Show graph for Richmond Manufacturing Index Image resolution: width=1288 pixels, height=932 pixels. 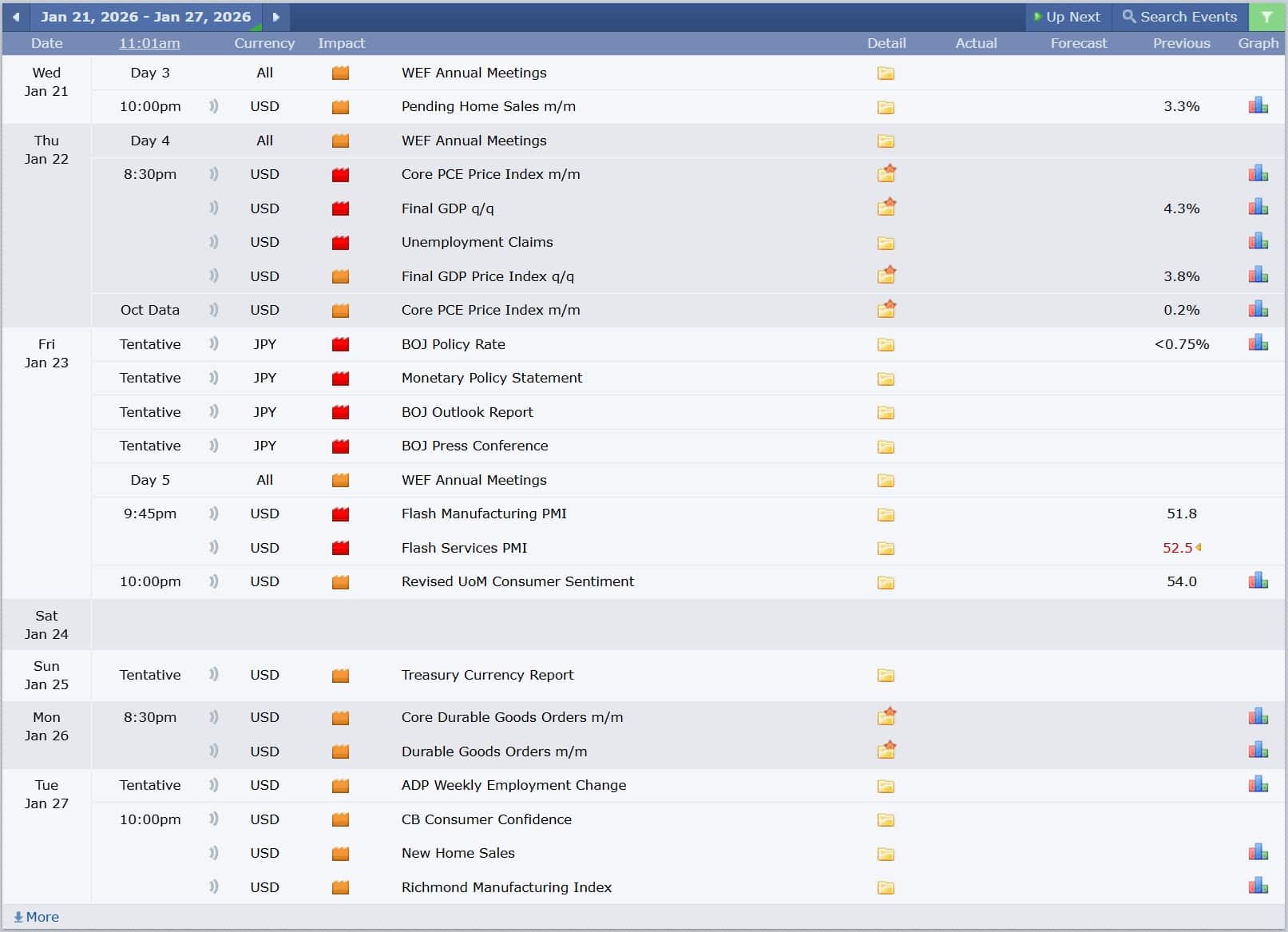click(x=1258, y=886)
